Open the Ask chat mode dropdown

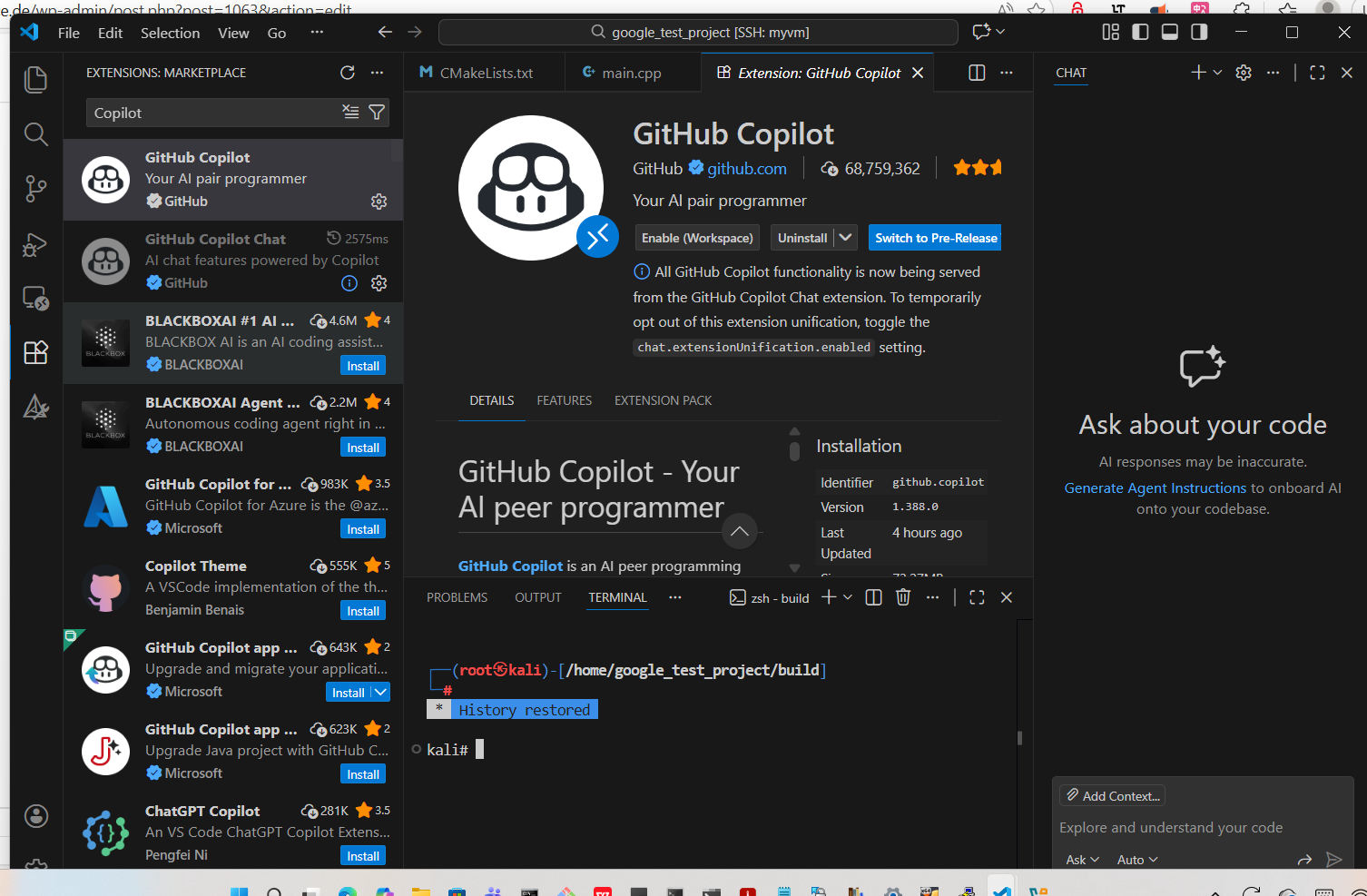tap(1082, 860)
